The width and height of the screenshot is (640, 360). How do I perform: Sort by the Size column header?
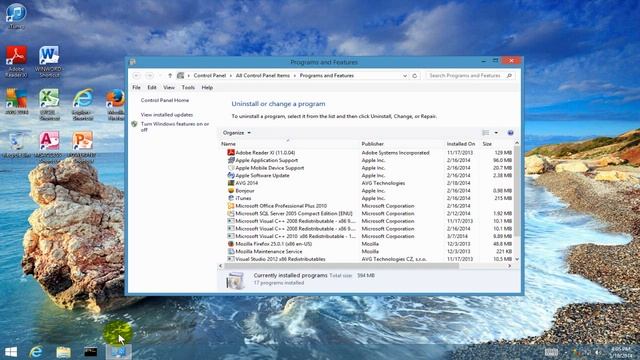(x=497, y=144)
